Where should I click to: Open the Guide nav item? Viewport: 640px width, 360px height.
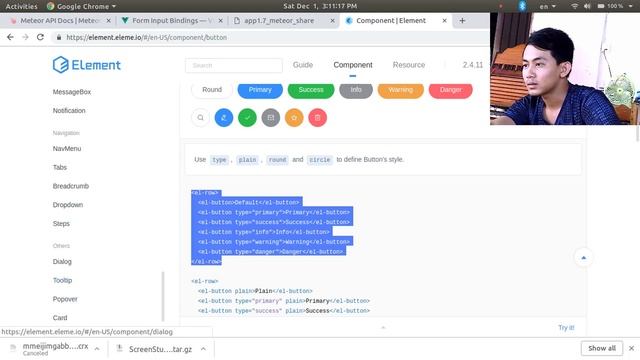(303, 65)
